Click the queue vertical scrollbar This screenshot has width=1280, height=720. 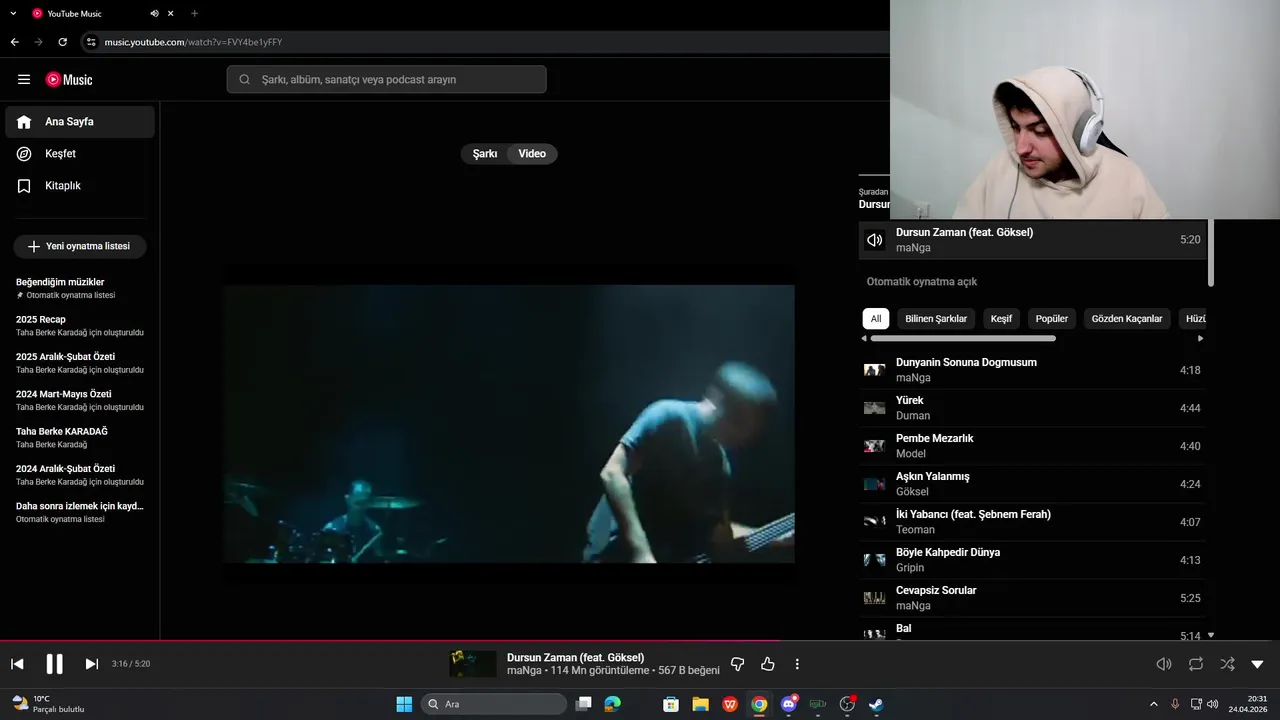1211,253
